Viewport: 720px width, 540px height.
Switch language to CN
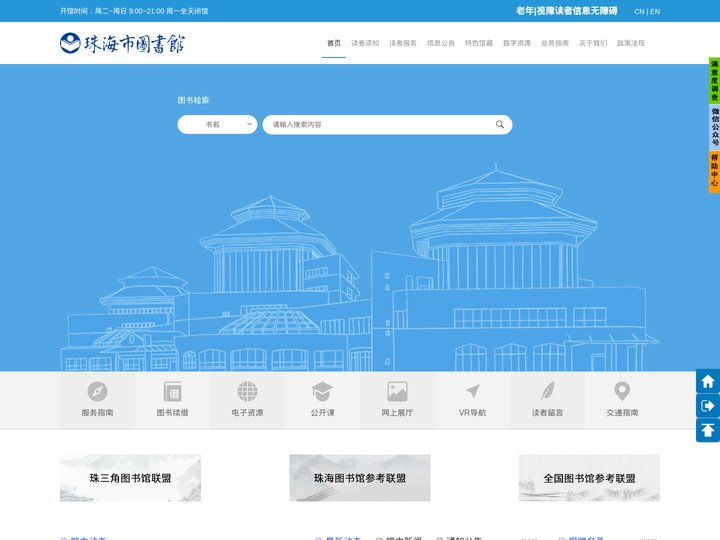(639, 11)
